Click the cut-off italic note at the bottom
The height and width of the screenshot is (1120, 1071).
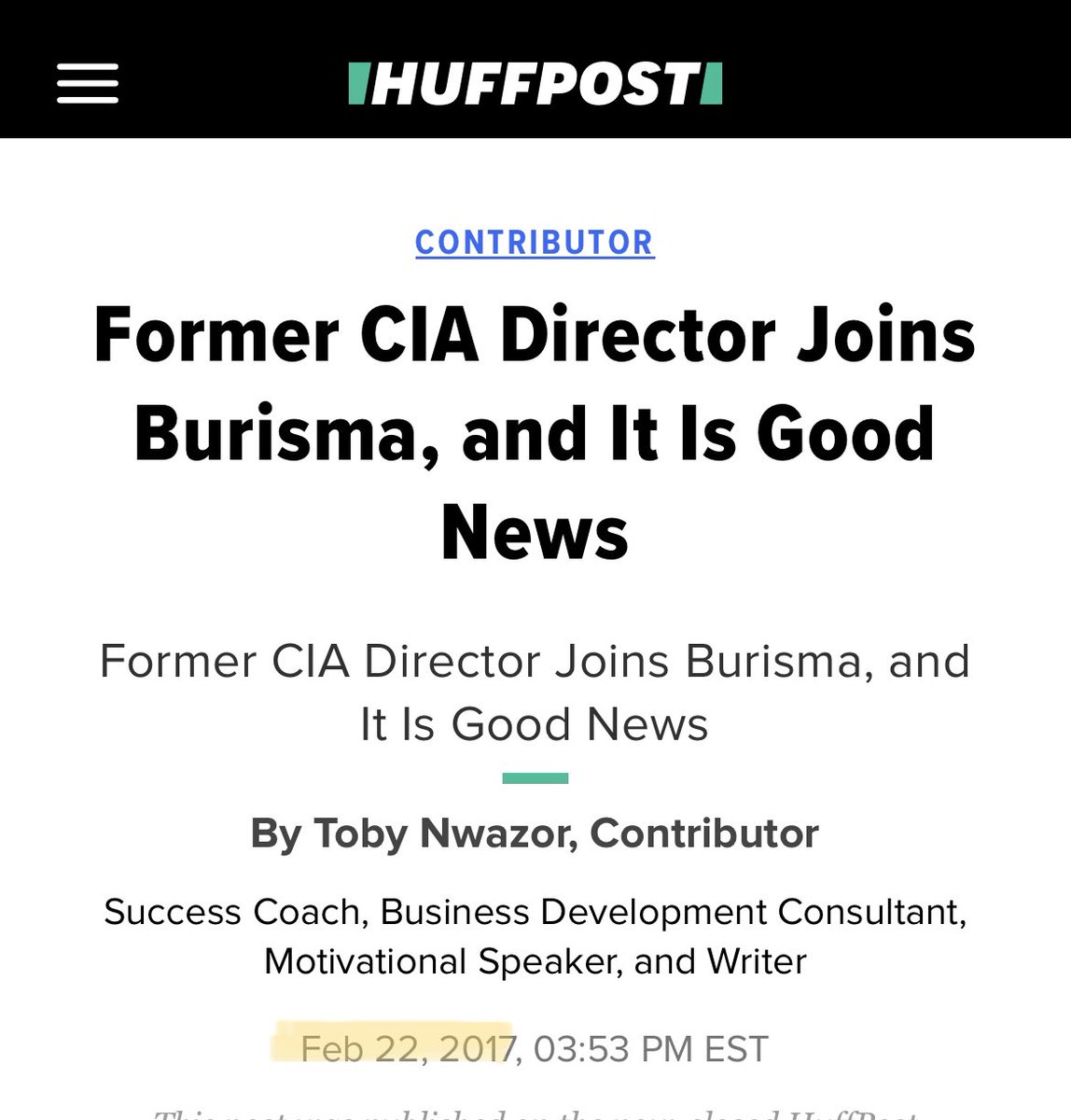coord(535,1113)
